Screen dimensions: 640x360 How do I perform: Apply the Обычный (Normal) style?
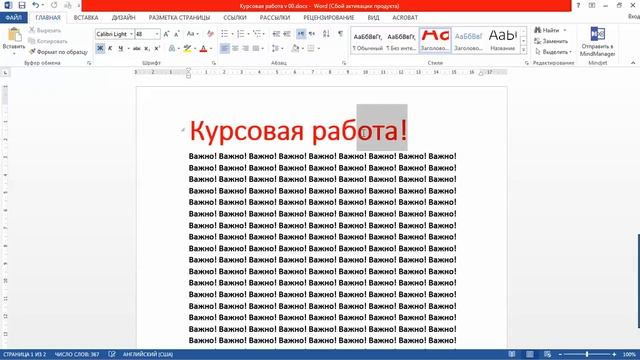pos(367,40)
